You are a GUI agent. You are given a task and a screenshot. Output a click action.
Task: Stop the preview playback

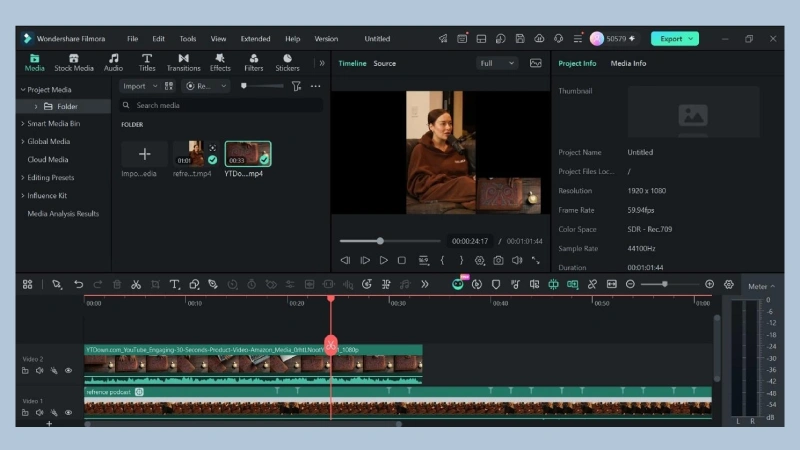tap(402, 260)
